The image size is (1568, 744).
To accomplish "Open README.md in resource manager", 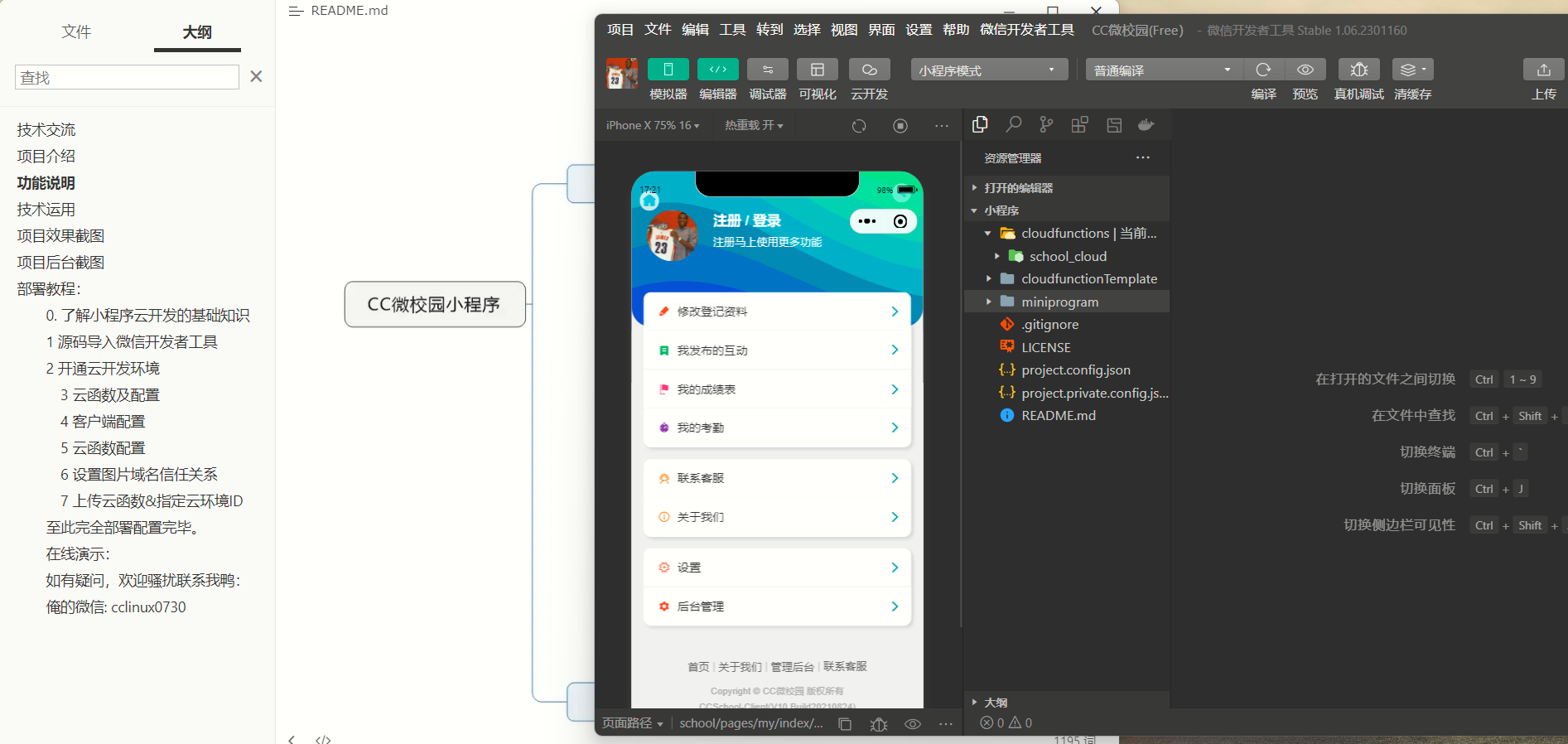I will [x=1067, y=416].
